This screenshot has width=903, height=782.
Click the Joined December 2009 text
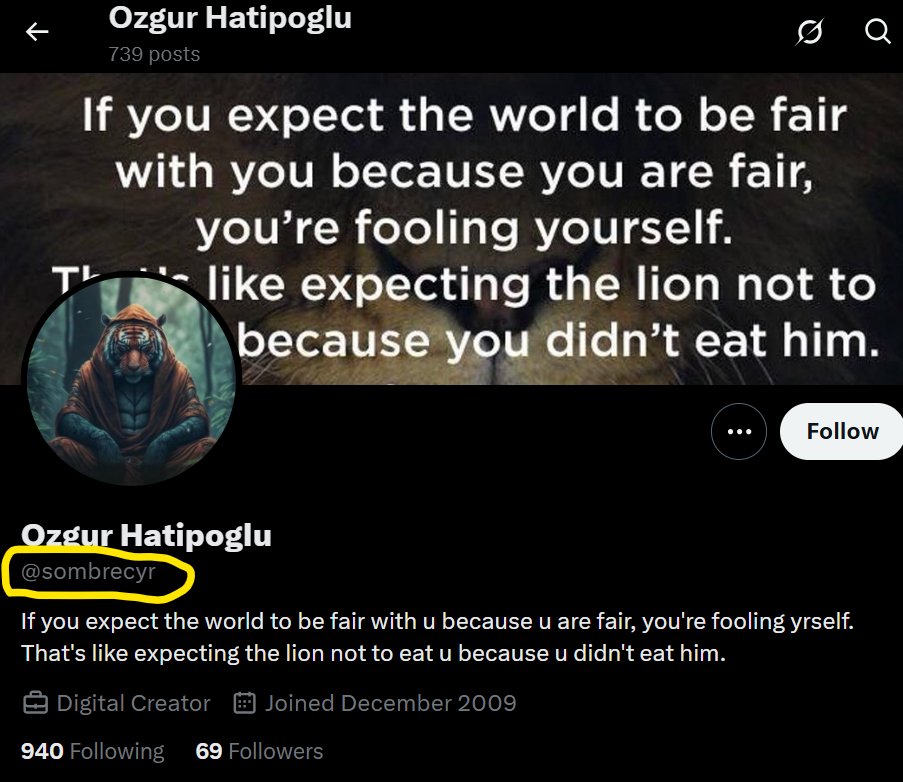[390, 703]
